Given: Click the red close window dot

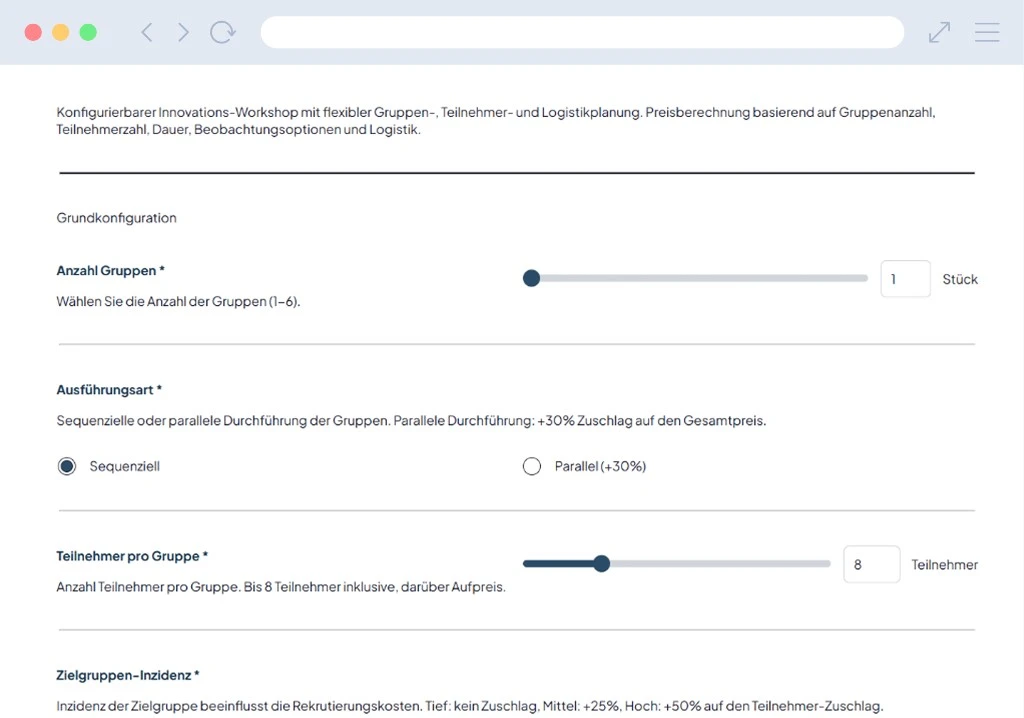Looking at the screenshot, I should [33, 32].
